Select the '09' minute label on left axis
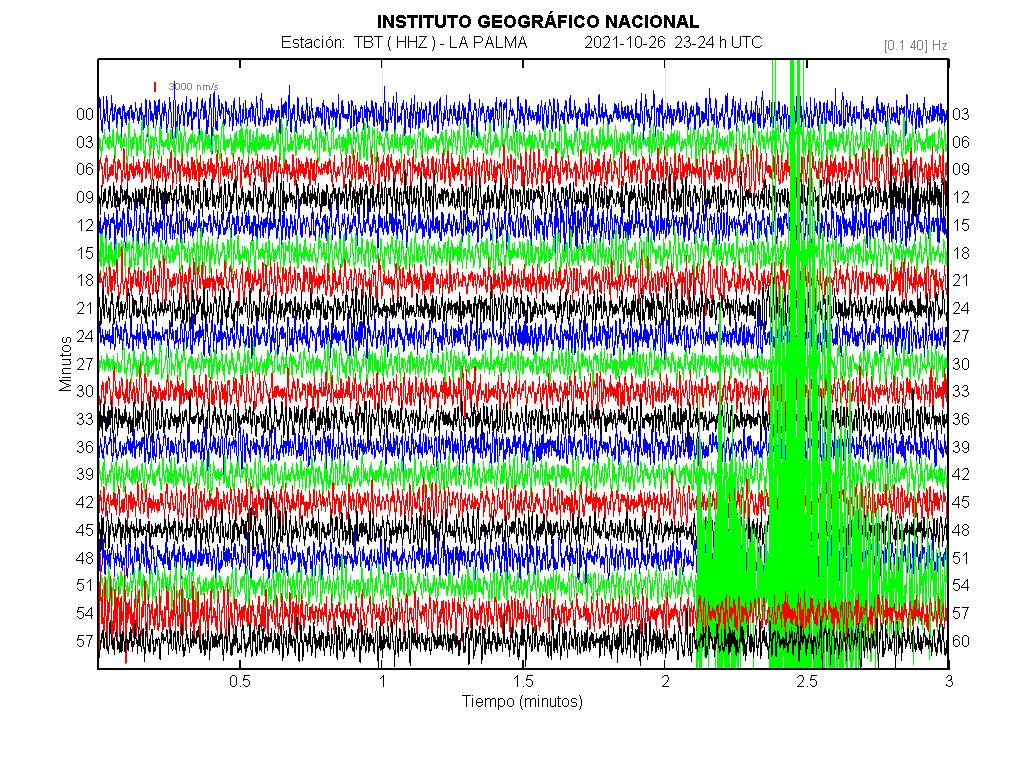The height and width of the screenshot is (768, 1025). (85, 197)
